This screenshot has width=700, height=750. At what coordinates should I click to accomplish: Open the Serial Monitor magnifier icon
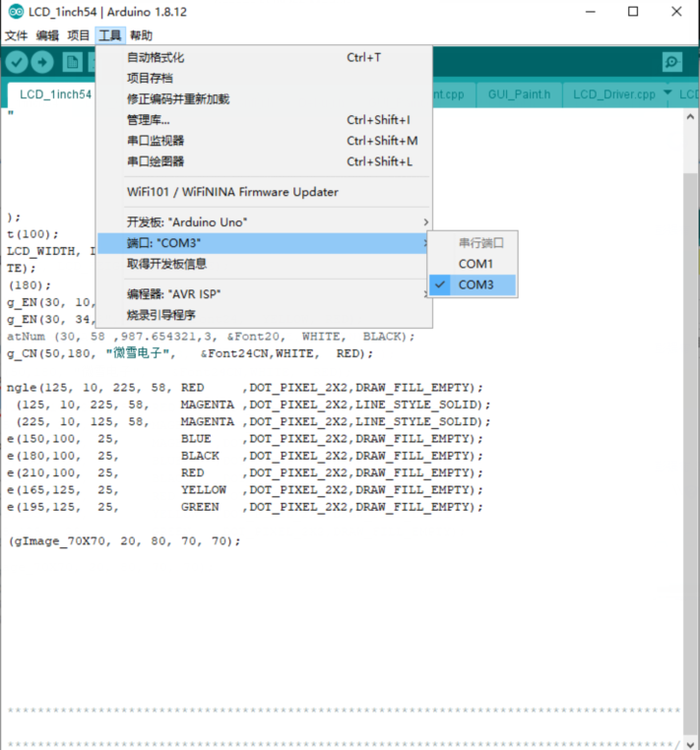pyautogui.click(x=672, y=62)
